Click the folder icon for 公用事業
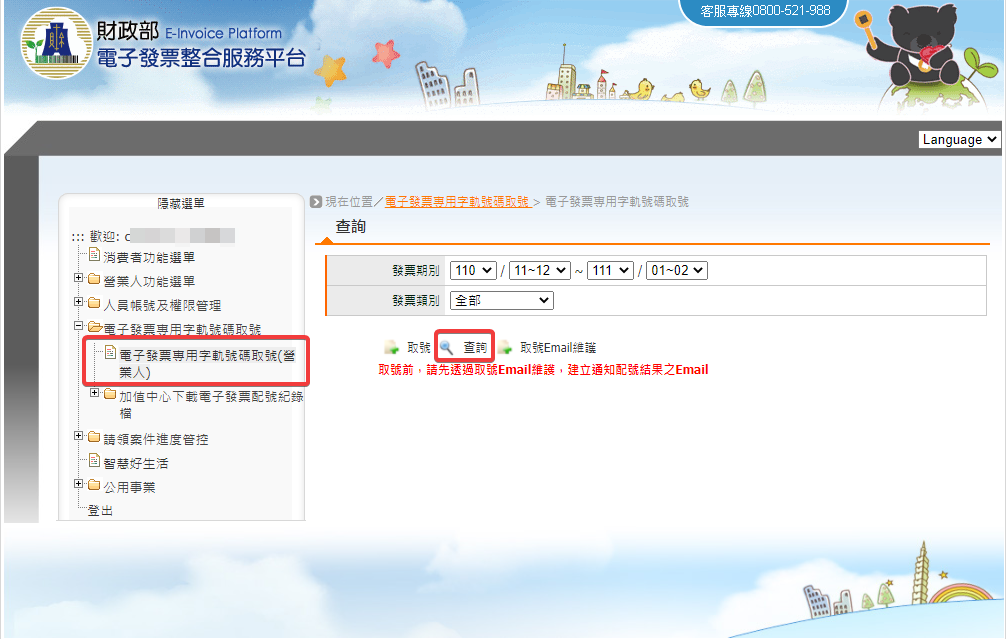 (94, 487)
